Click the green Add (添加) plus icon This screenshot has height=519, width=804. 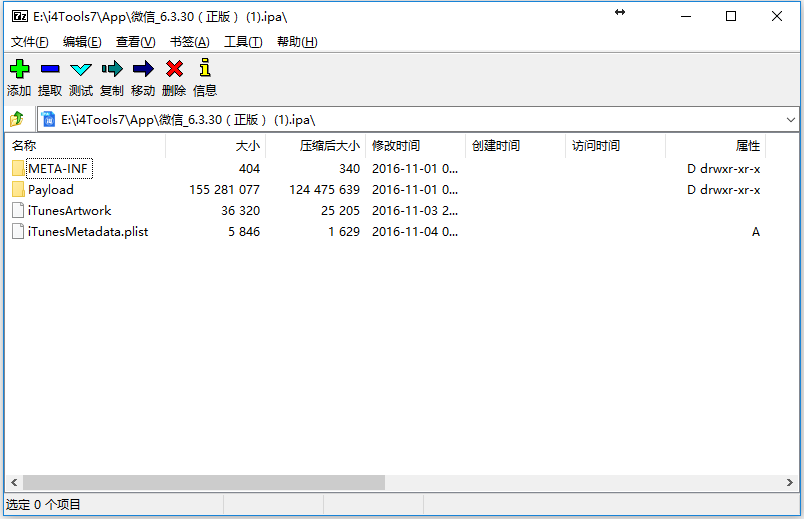(x=19, y=69)
